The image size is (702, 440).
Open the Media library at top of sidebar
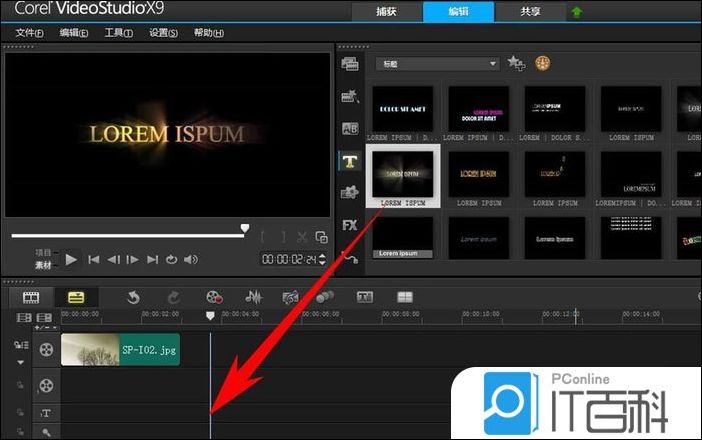[350, 64]
